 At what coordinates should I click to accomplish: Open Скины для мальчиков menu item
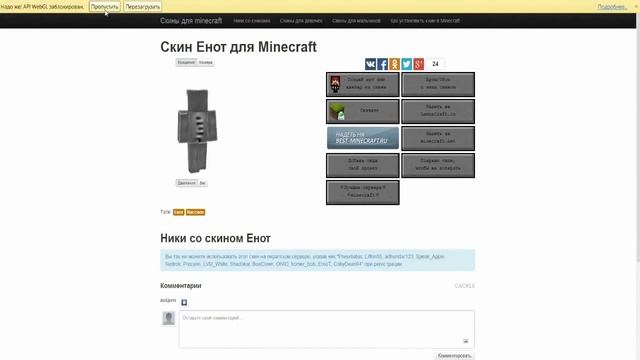[x=356, y=20]
